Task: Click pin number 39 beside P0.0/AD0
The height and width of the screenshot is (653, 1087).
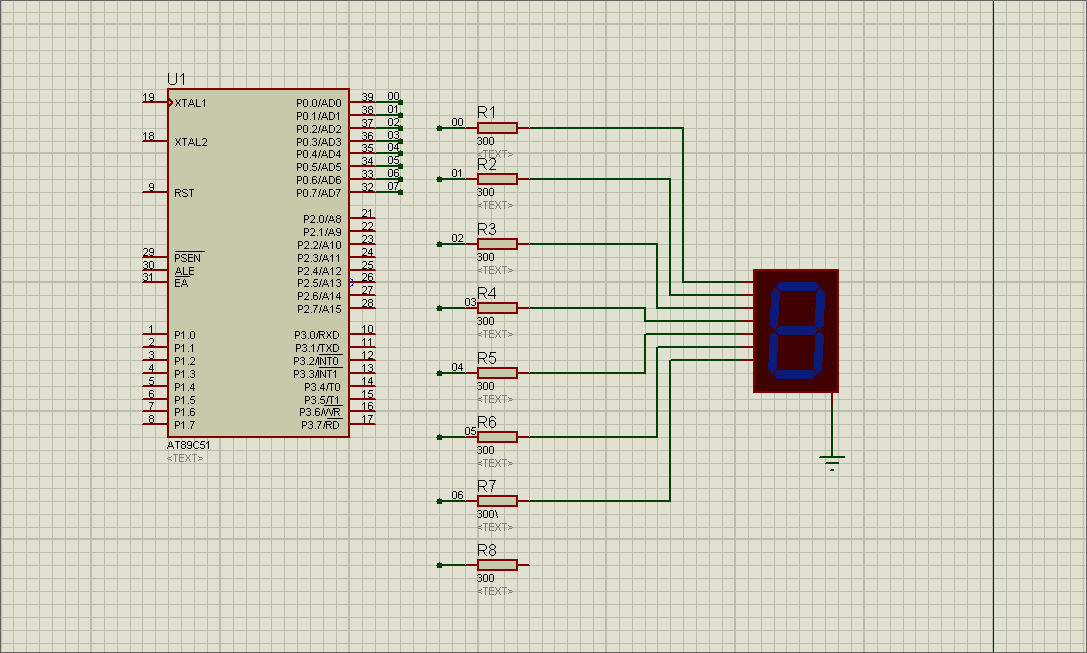Action: (367, 97)
